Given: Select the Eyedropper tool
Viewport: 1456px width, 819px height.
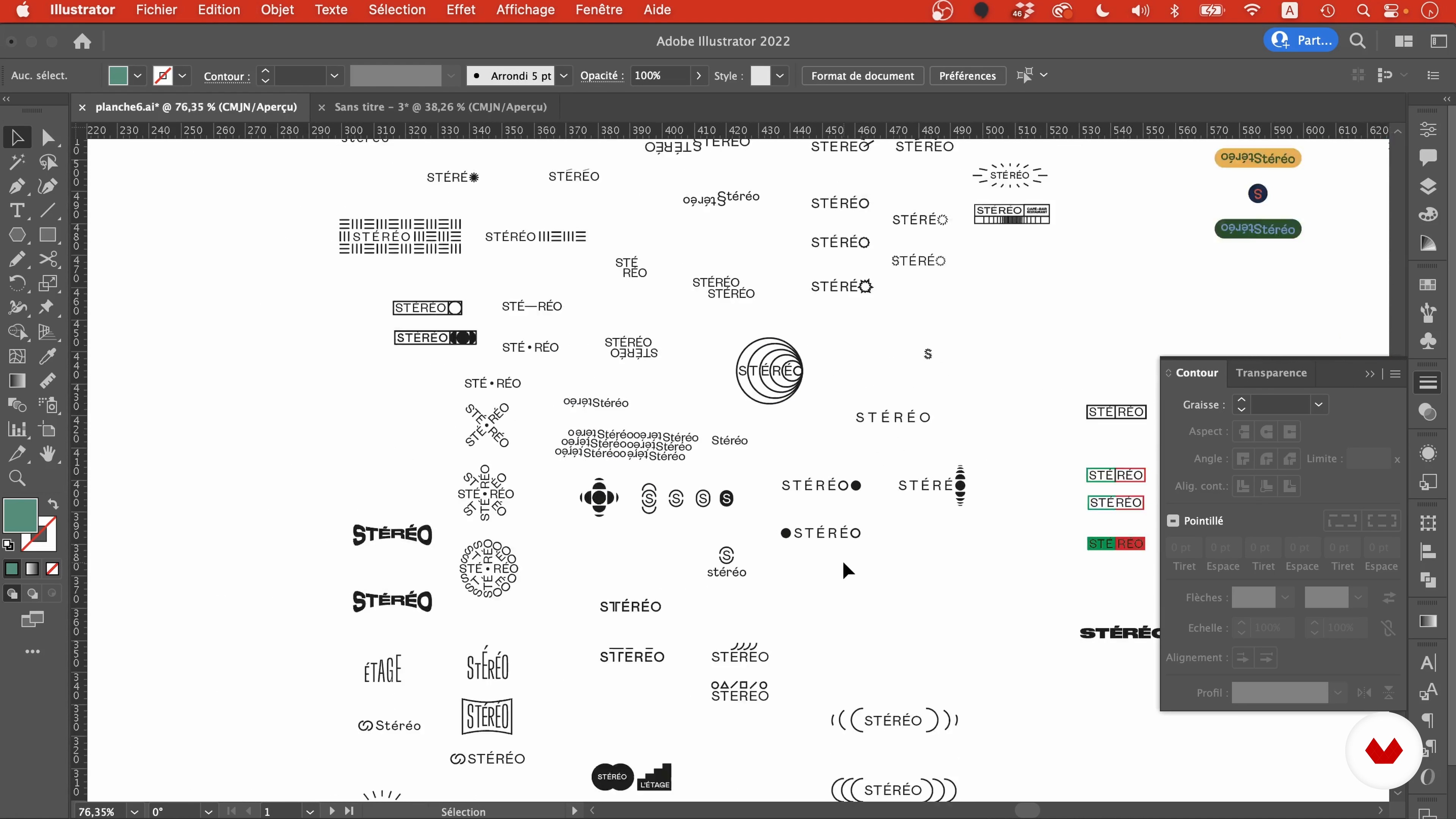Looking at the screenshot, I should (48, 356).
